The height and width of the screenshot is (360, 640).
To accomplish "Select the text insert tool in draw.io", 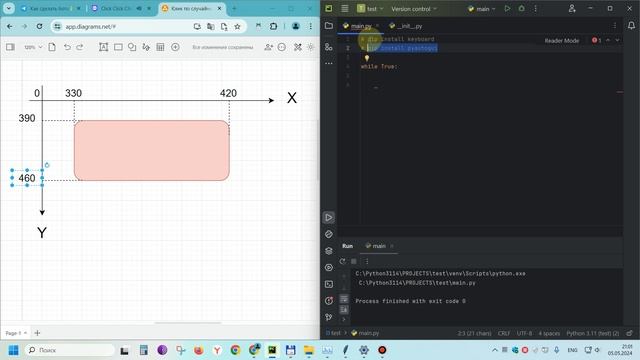I will pos(104,47).
